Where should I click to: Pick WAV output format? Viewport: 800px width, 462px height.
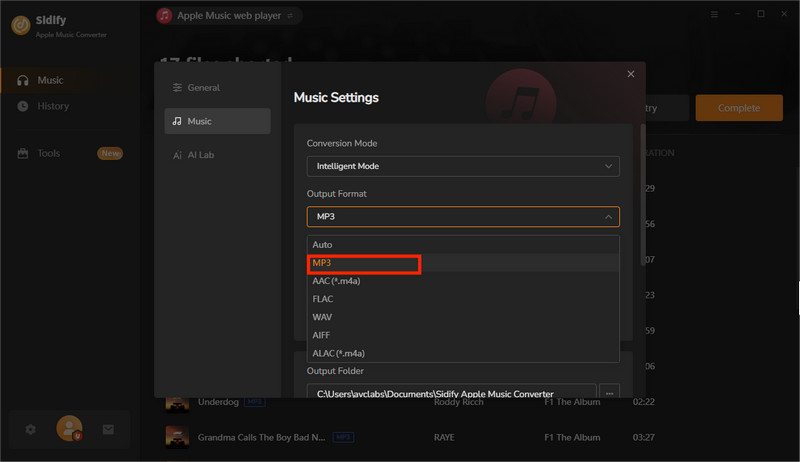coord(463,317)
